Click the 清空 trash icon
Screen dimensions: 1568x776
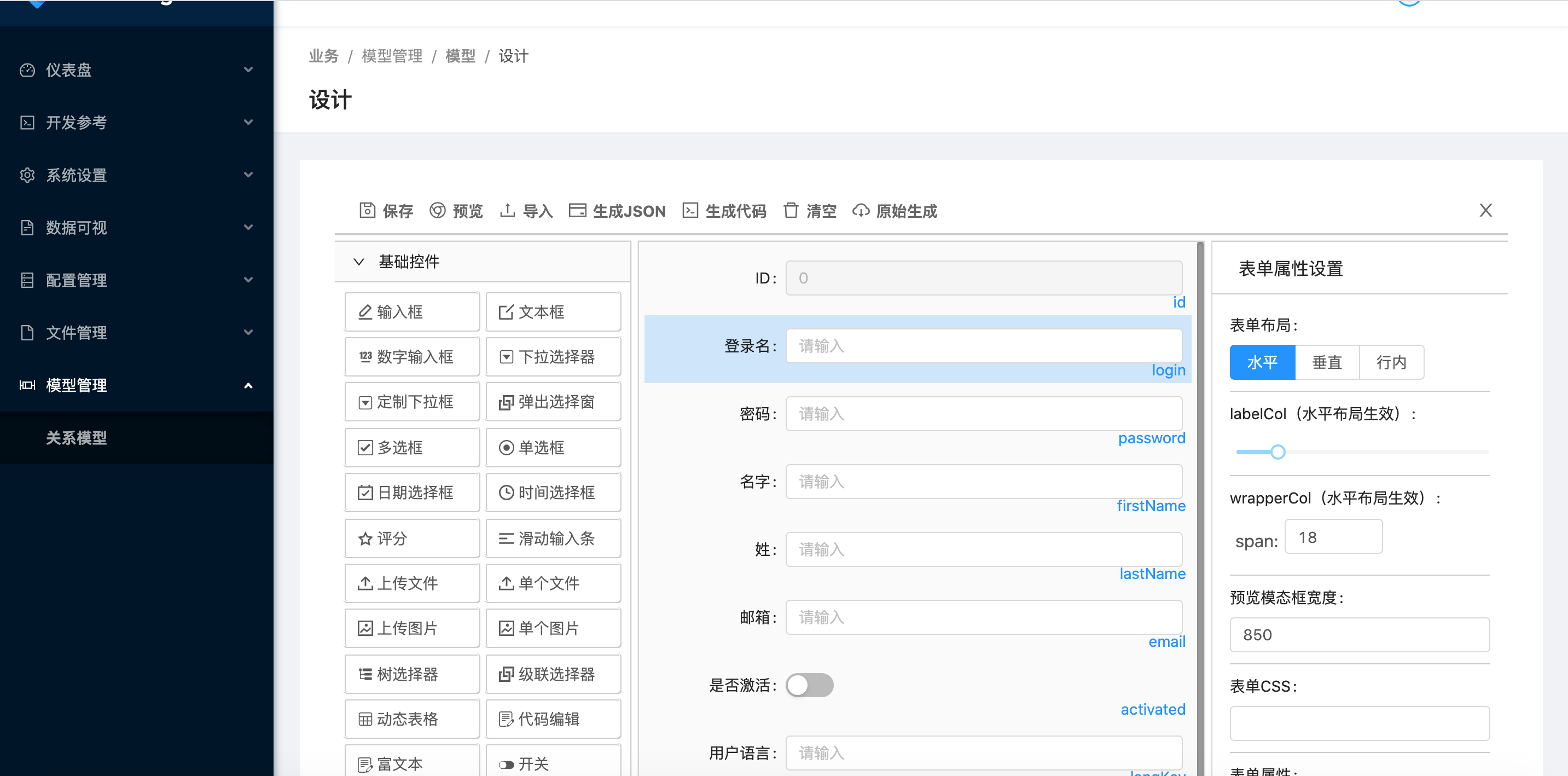pos(791,211)
